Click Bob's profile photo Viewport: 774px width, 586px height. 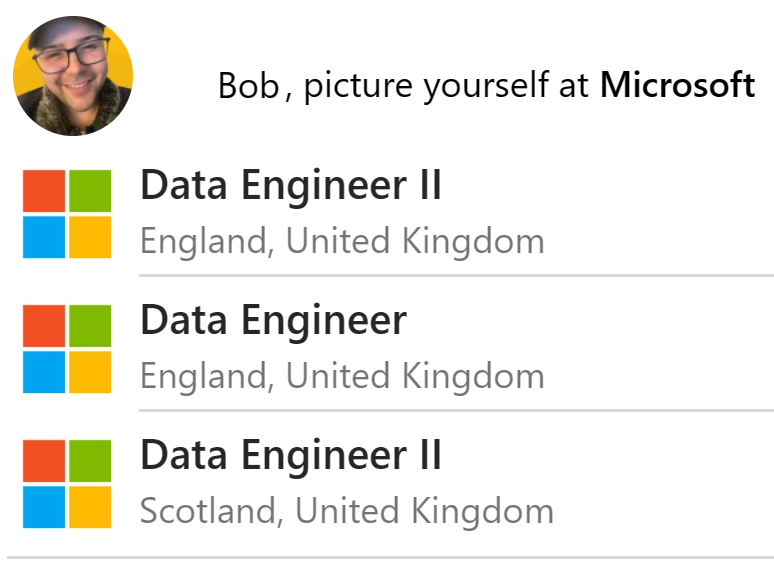[x=73, y=75]
